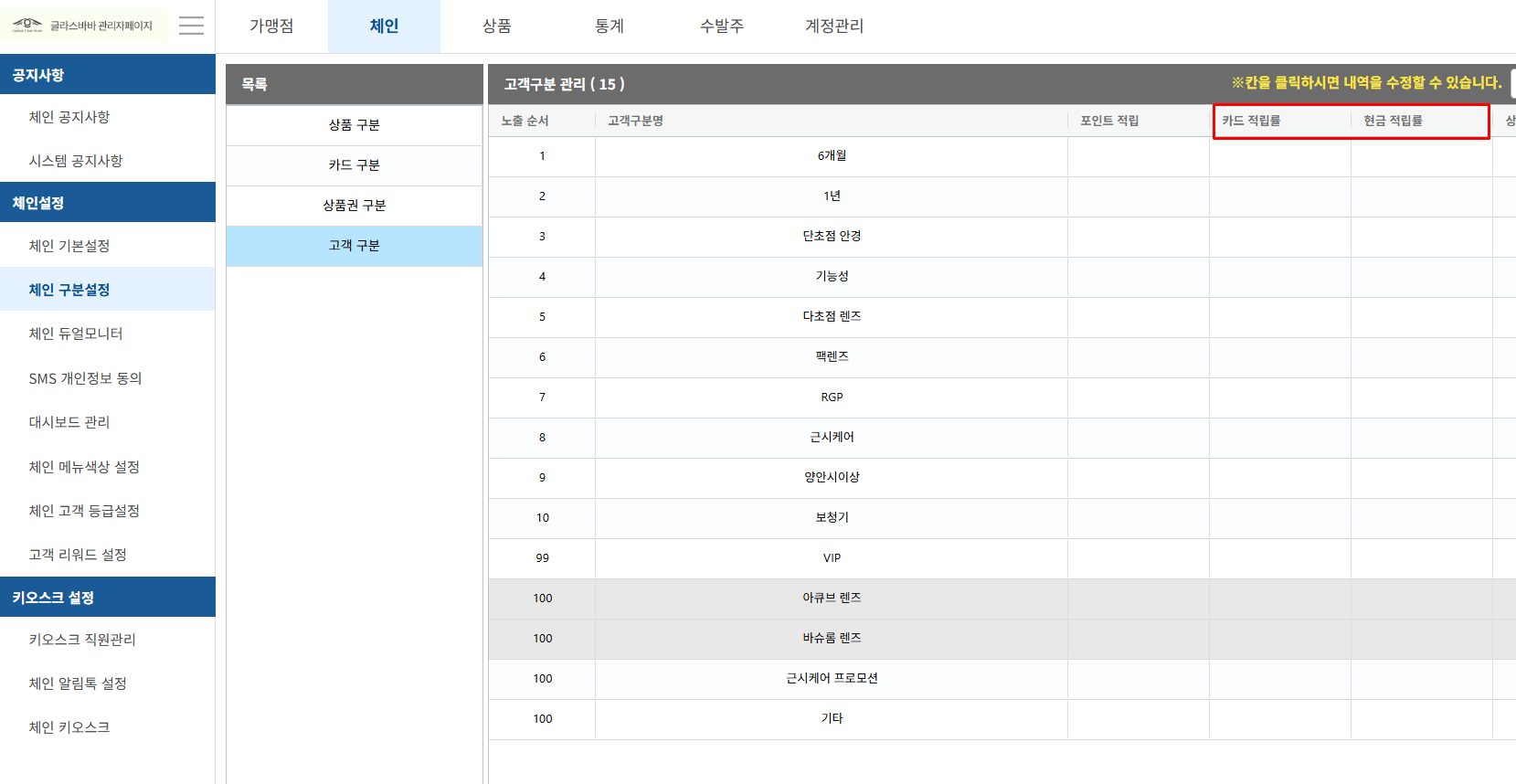This screenshot has width=1516, height=784.
Task: Click the 아큐브 렌즈 name cell
Action: (832, 599)
